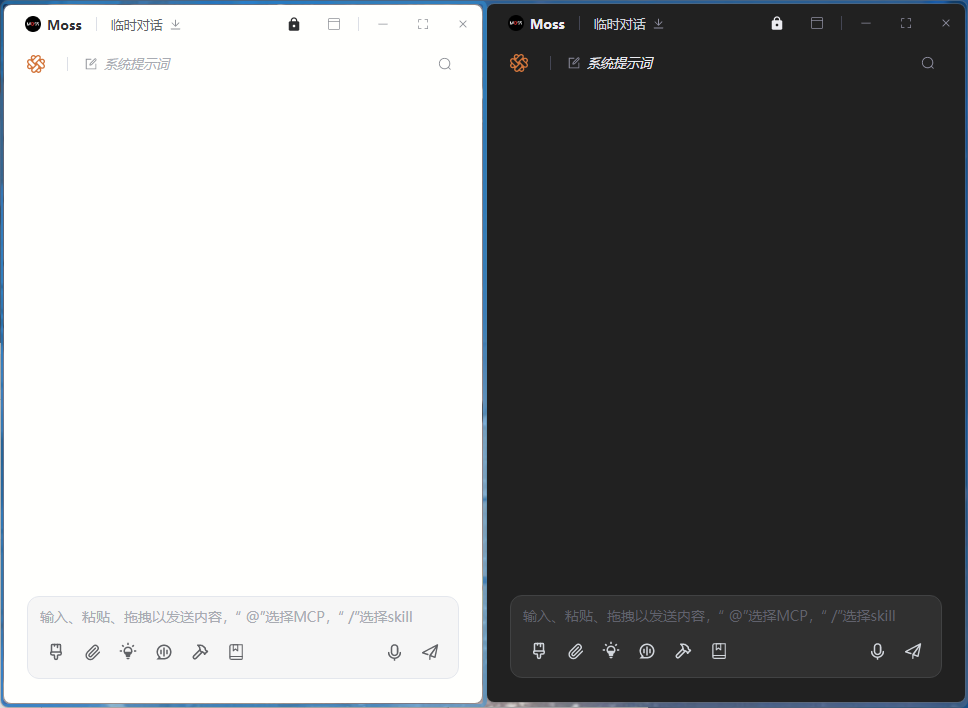Click the search magnifier in light window
968x708 pixels.
(444, 64)
